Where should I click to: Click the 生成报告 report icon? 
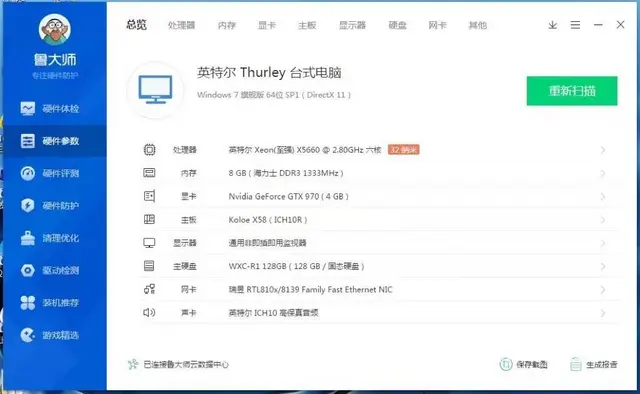576,364
